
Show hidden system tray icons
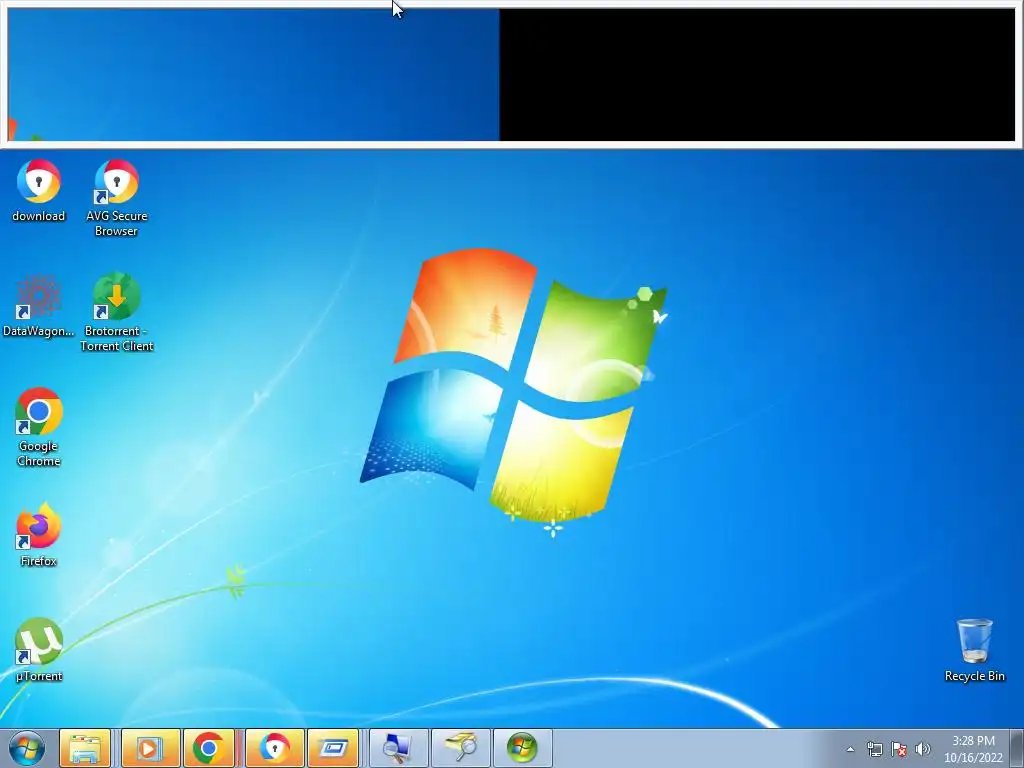[850, 749]
